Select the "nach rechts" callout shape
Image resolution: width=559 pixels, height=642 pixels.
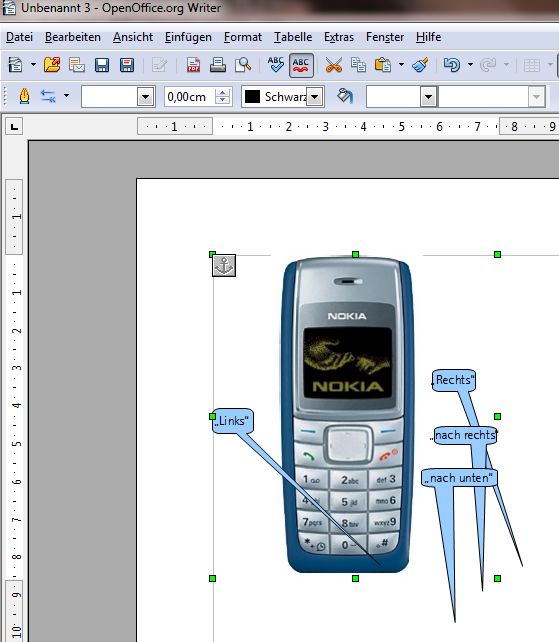[465, 435]
